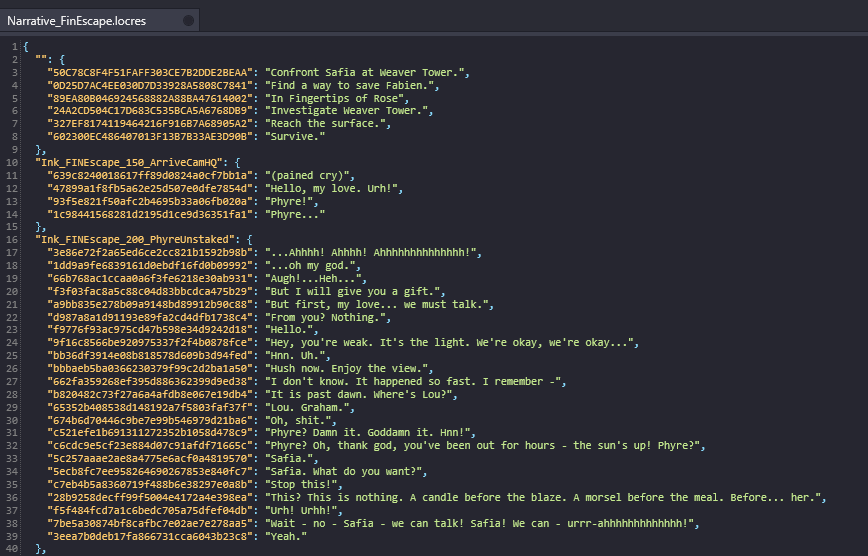Select the Narrative_FinEscape.locres tab
Screen dimensions: 868x556
point(99,20)
